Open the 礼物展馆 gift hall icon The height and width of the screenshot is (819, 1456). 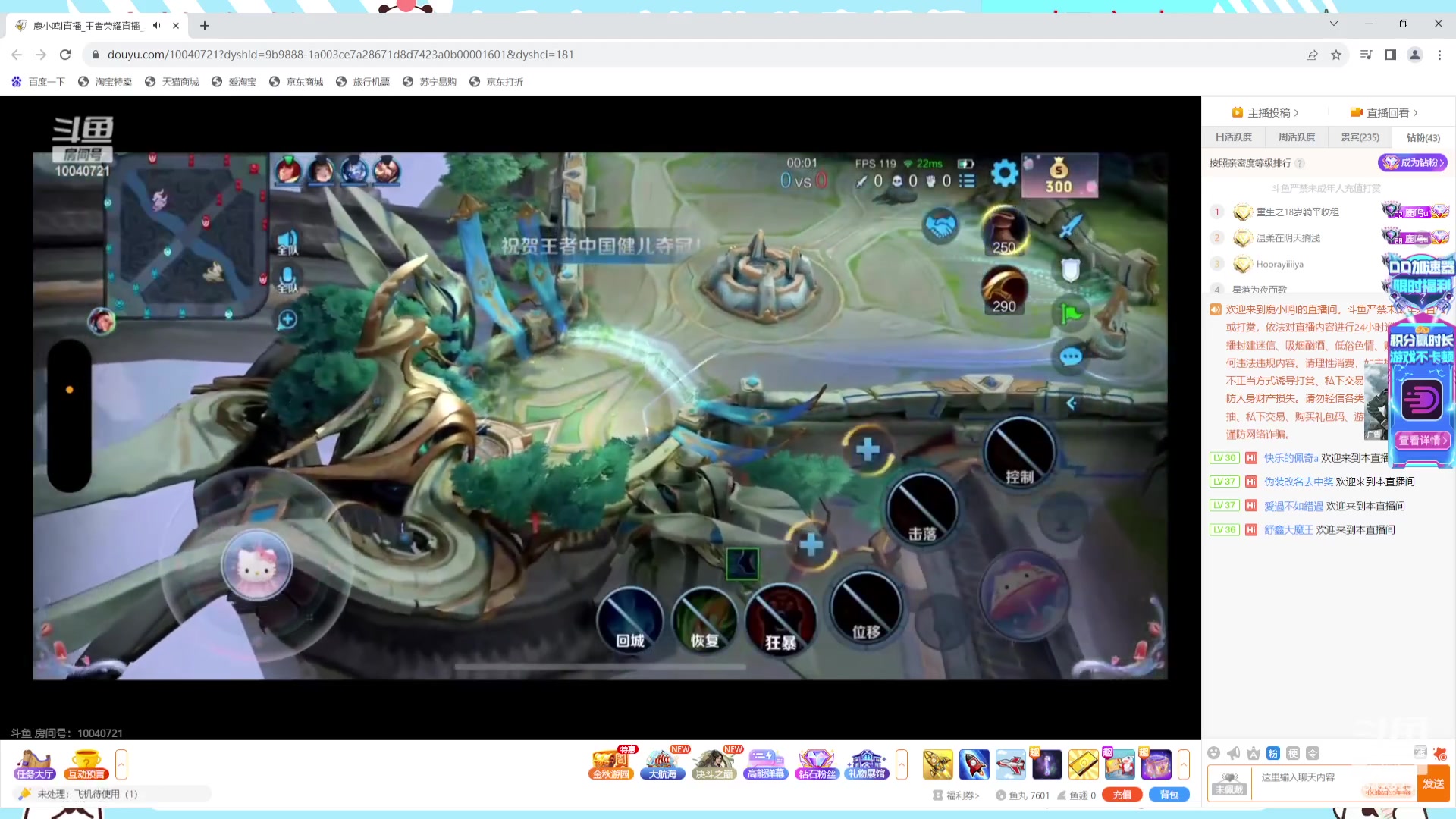point(867,764)
